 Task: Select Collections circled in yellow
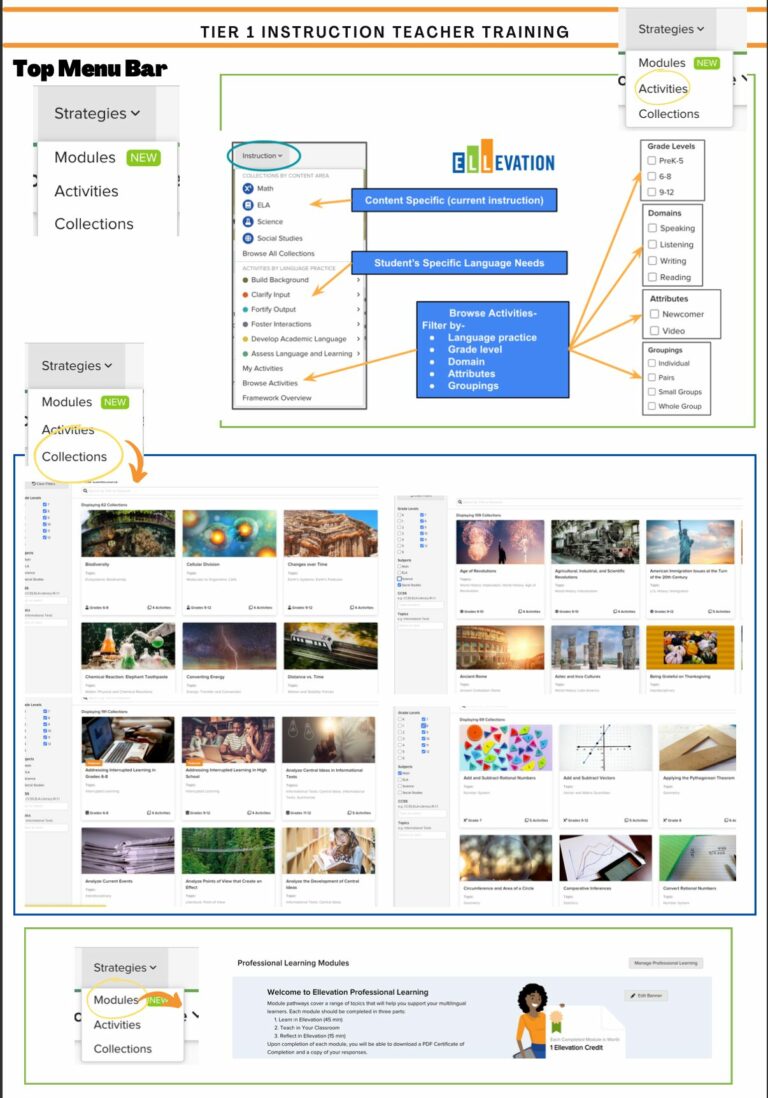74,457
